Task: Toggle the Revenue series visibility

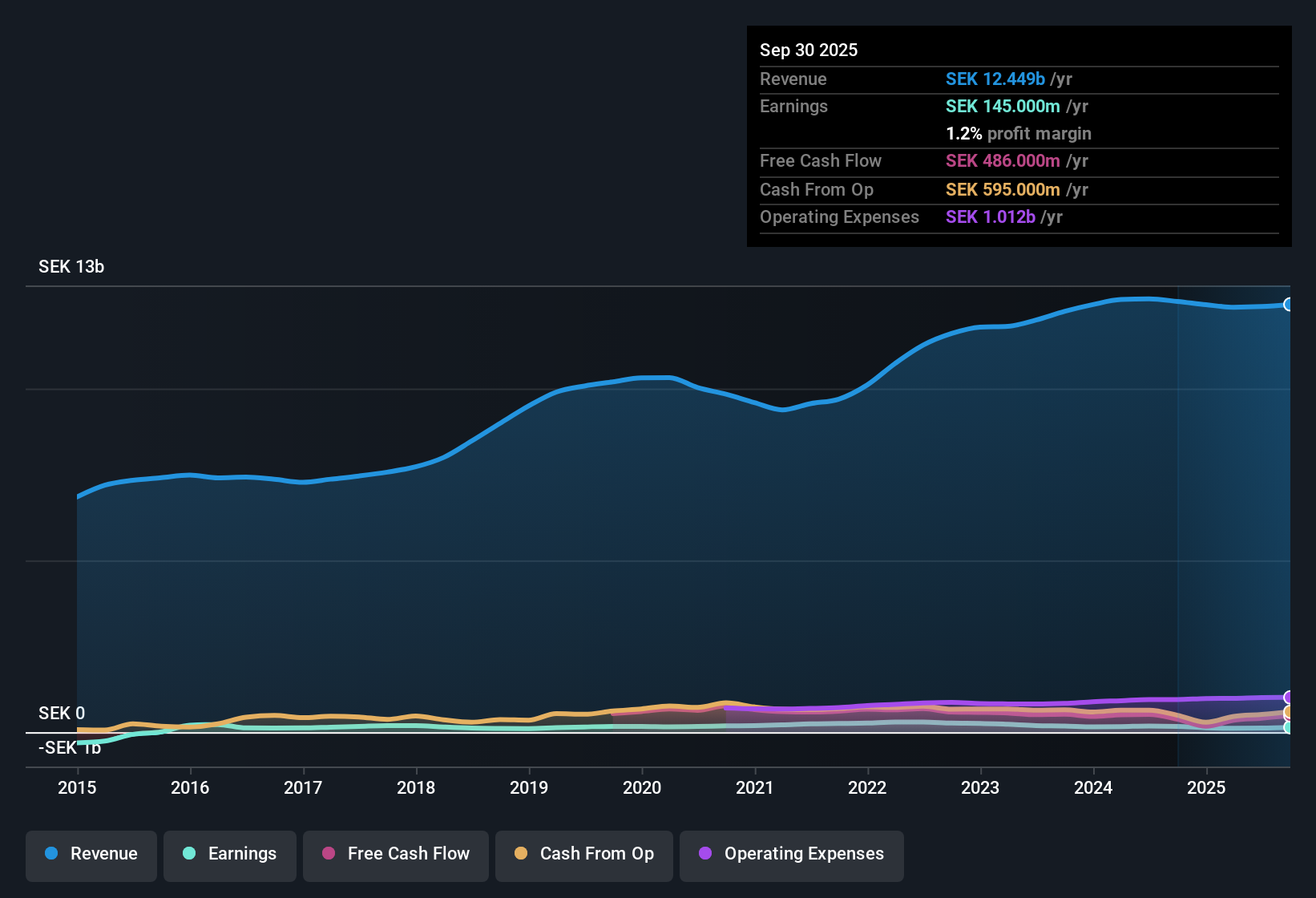Action: [91, 854]
